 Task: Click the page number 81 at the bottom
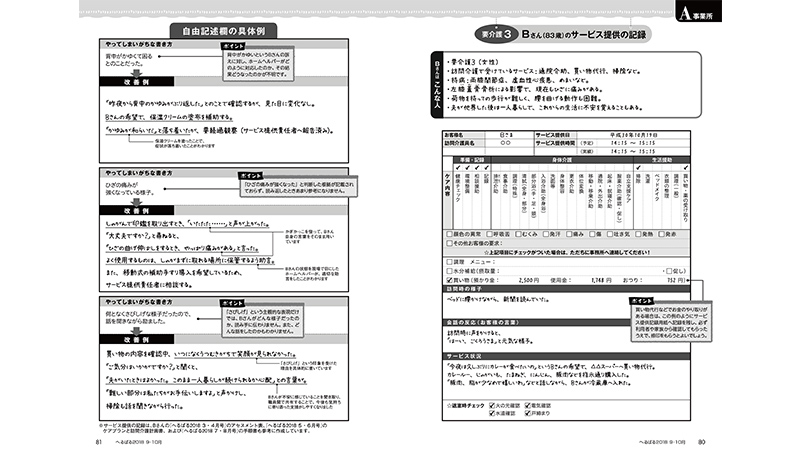(x=99, y=442)
